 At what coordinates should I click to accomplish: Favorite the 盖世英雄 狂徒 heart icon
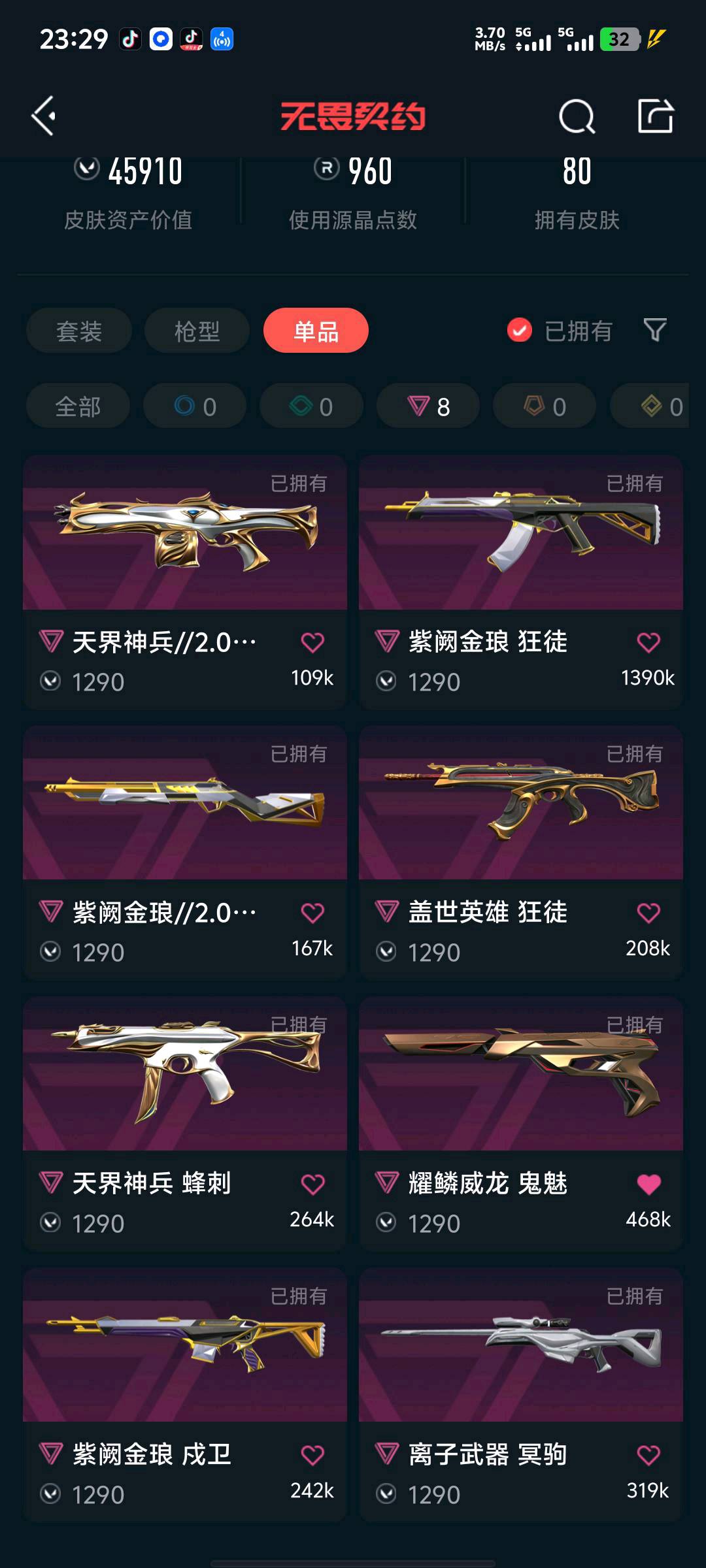click(648, 913)
